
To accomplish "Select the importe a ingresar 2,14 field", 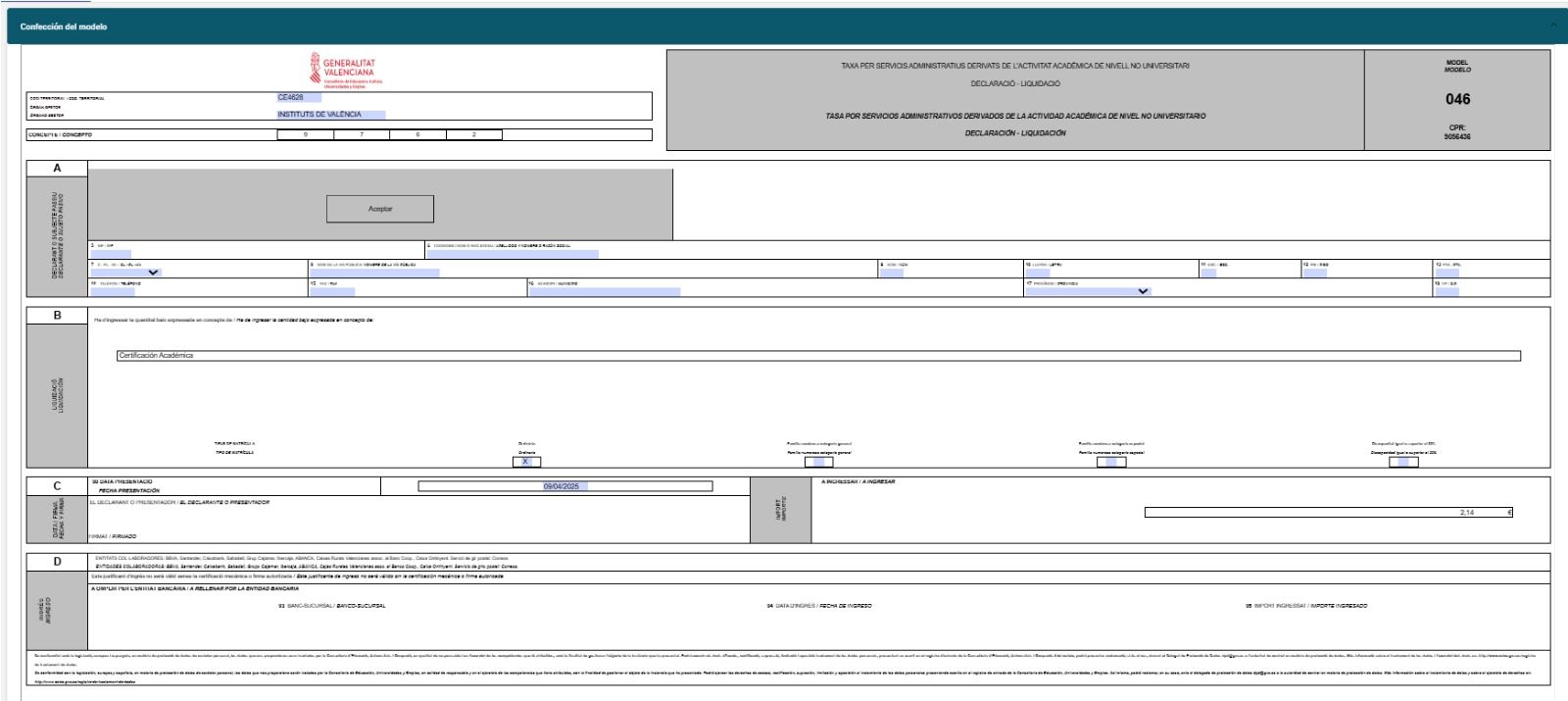I will click(x=1328, y=512).
